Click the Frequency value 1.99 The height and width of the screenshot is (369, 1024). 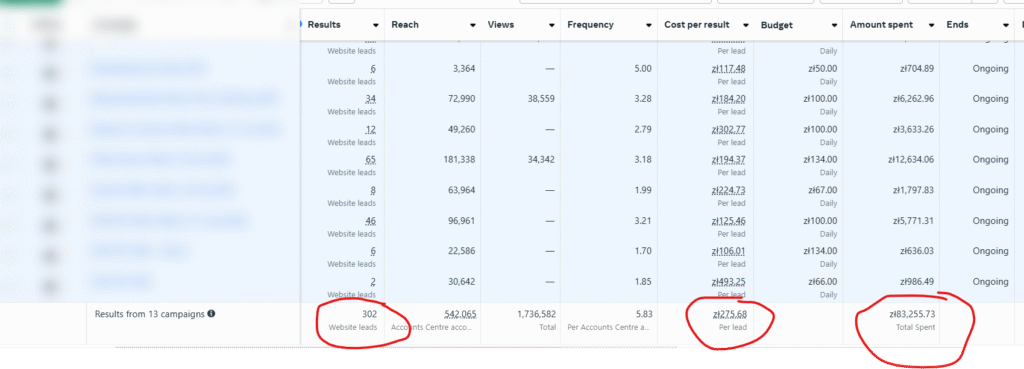643,190
